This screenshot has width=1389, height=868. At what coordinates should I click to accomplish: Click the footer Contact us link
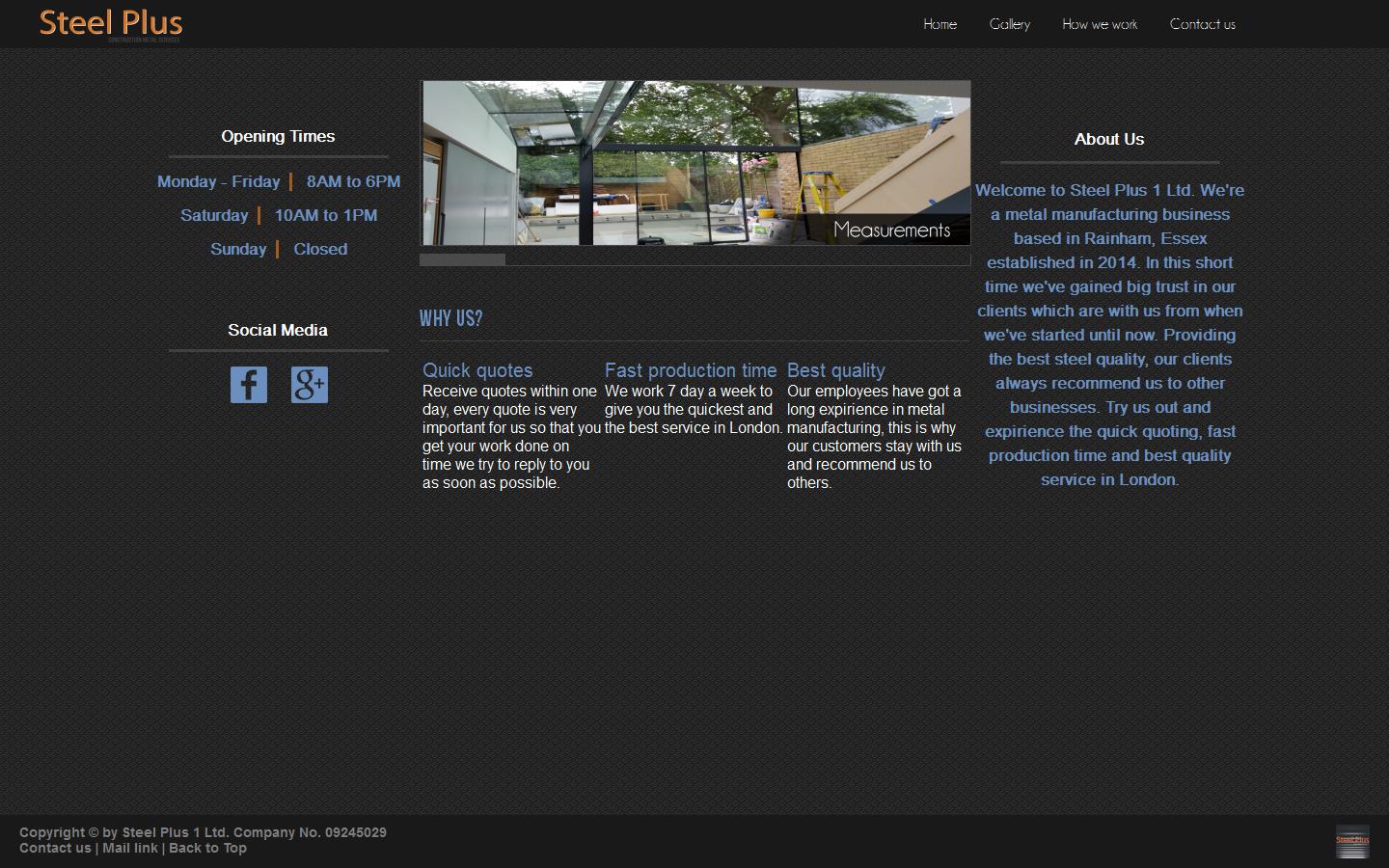tap(55, 848)
